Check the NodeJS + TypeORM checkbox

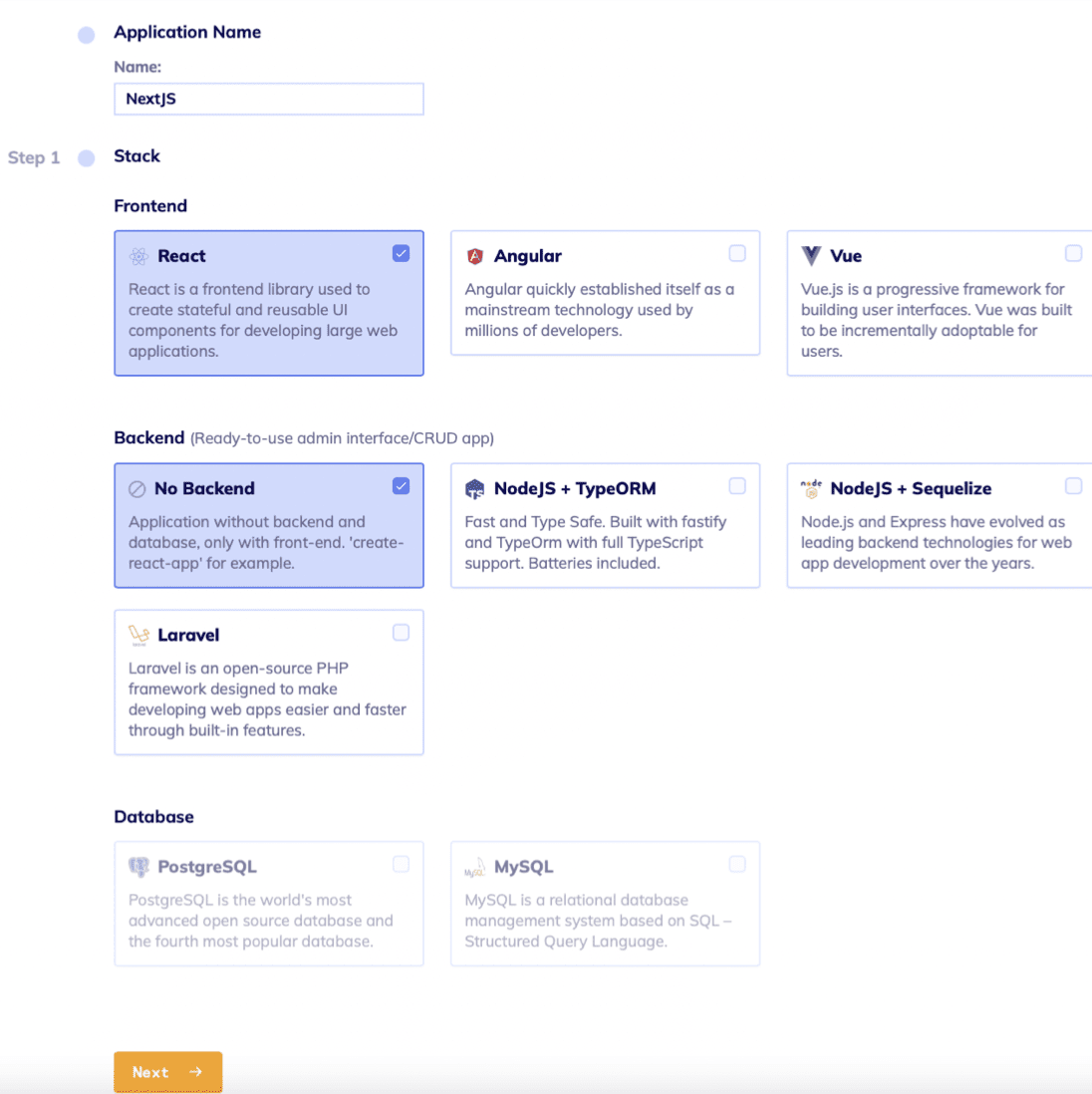(x=737, y=486)
